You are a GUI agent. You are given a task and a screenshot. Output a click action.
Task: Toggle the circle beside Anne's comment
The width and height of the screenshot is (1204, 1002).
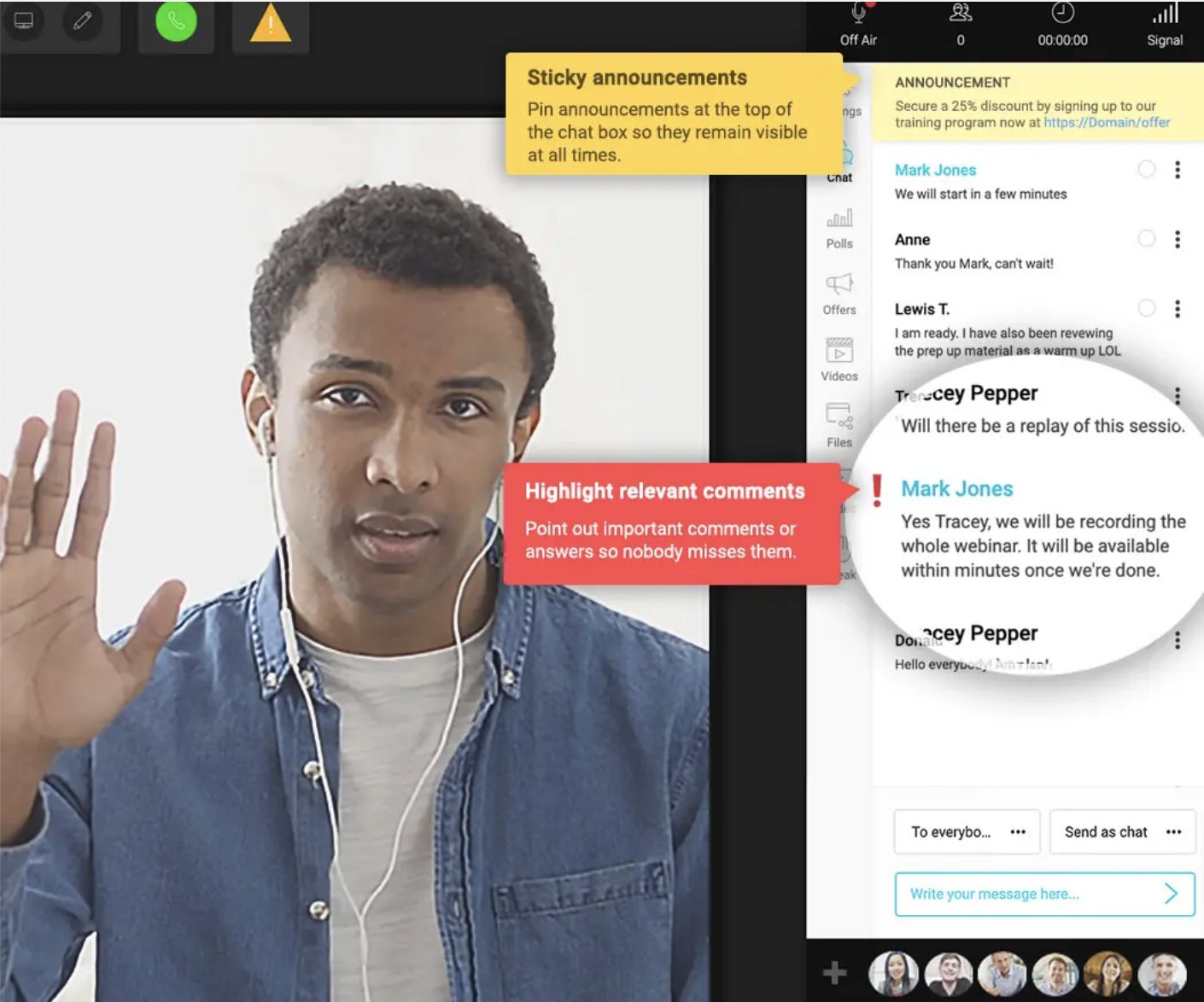pyautogui.click(x=1147, y=239)
